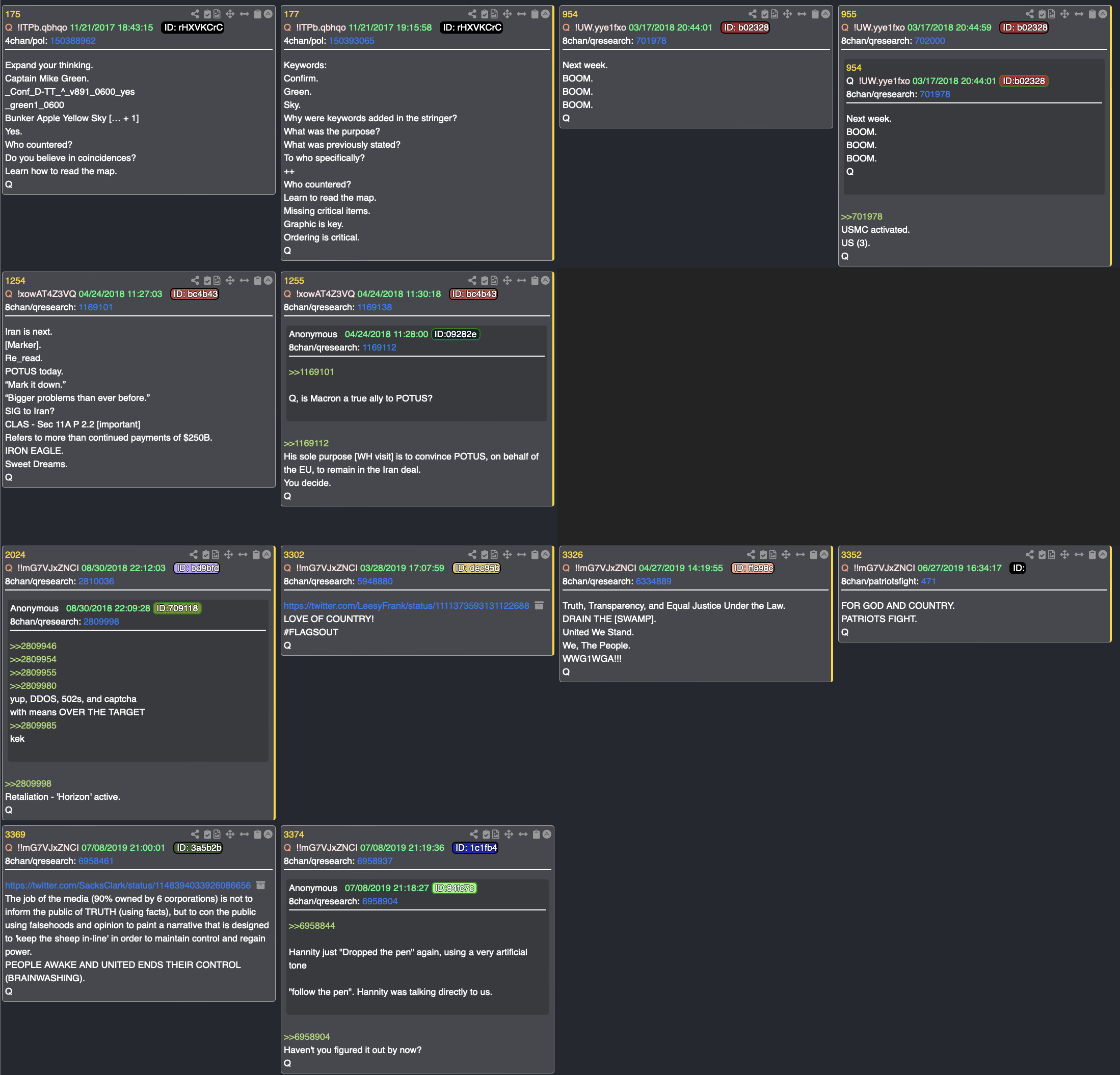Click the post number 1254 heading

coord(15,280)
